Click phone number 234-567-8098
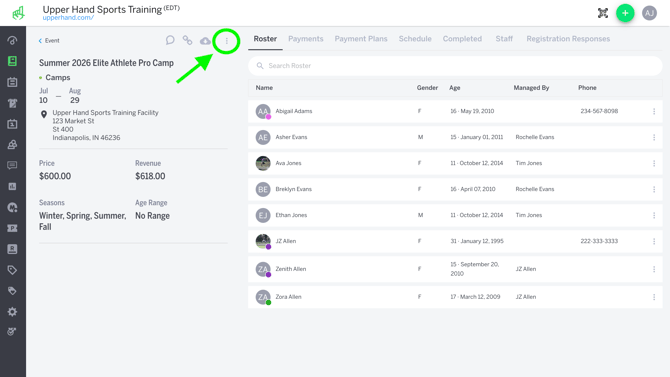Viewport: 670px width, 377px height. (599, 111)
